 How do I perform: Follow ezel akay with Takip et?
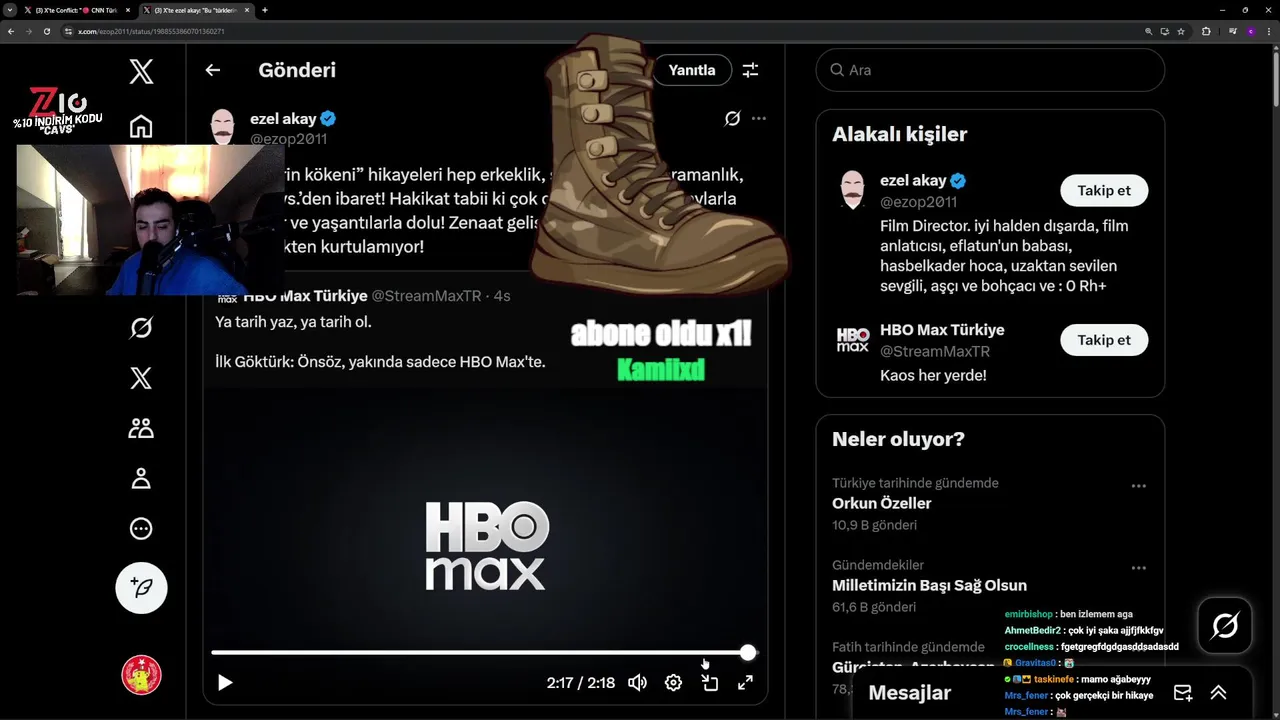click(1104, 190)
